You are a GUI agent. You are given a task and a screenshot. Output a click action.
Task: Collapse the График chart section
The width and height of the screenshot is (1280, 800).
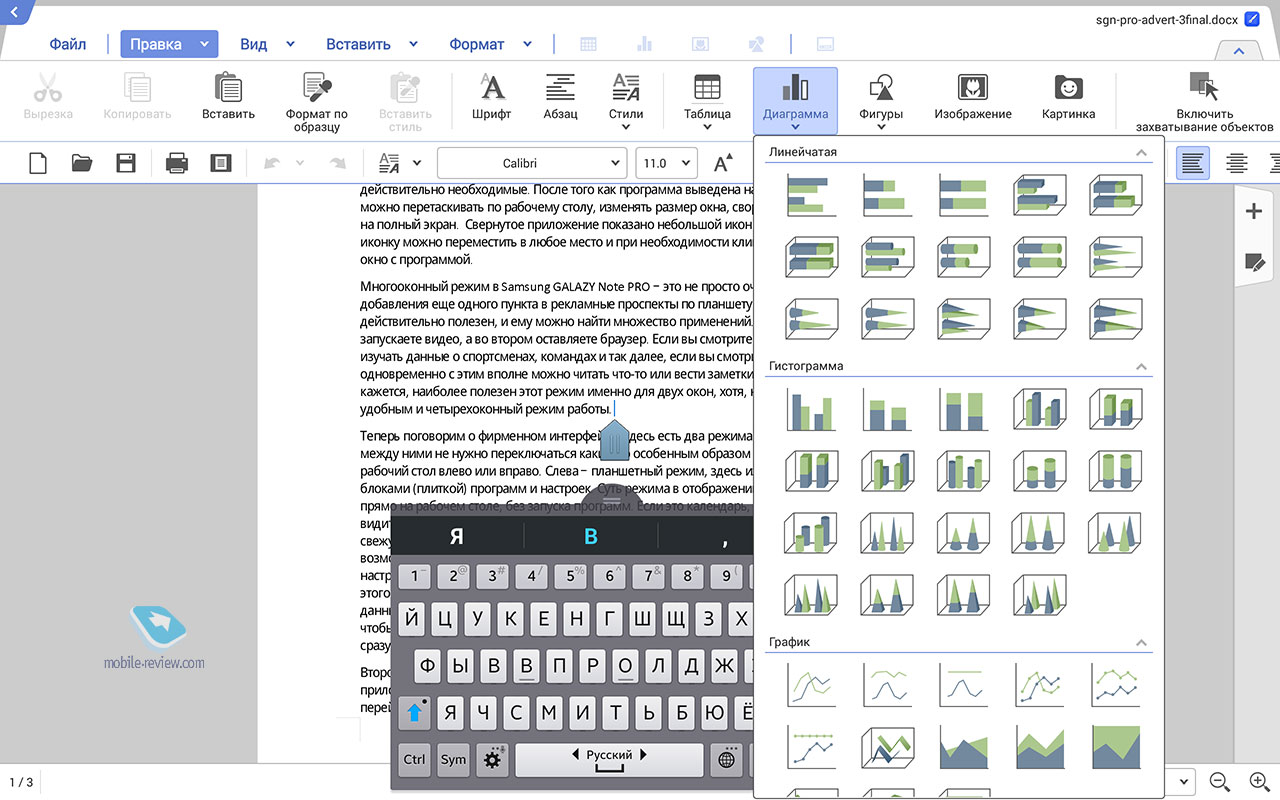[x=1141, y=642]
